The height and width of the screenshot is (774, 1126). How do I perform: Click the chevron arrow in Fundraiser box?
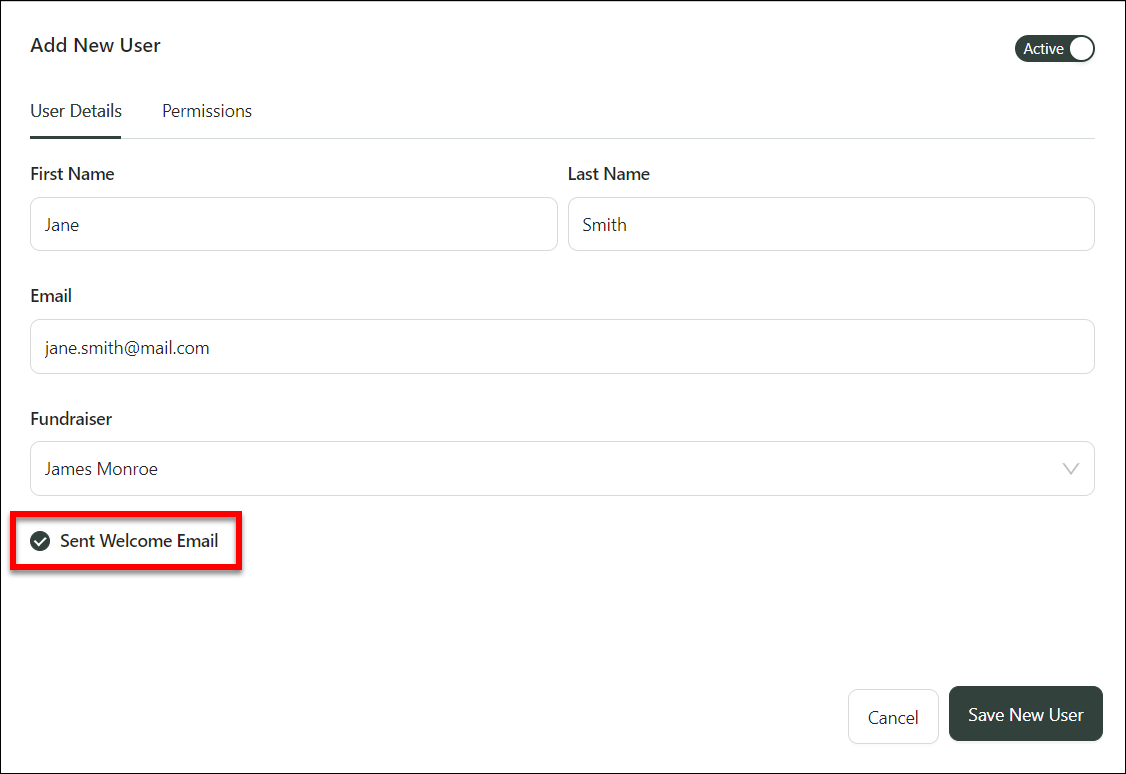(x=1070, y=469)
